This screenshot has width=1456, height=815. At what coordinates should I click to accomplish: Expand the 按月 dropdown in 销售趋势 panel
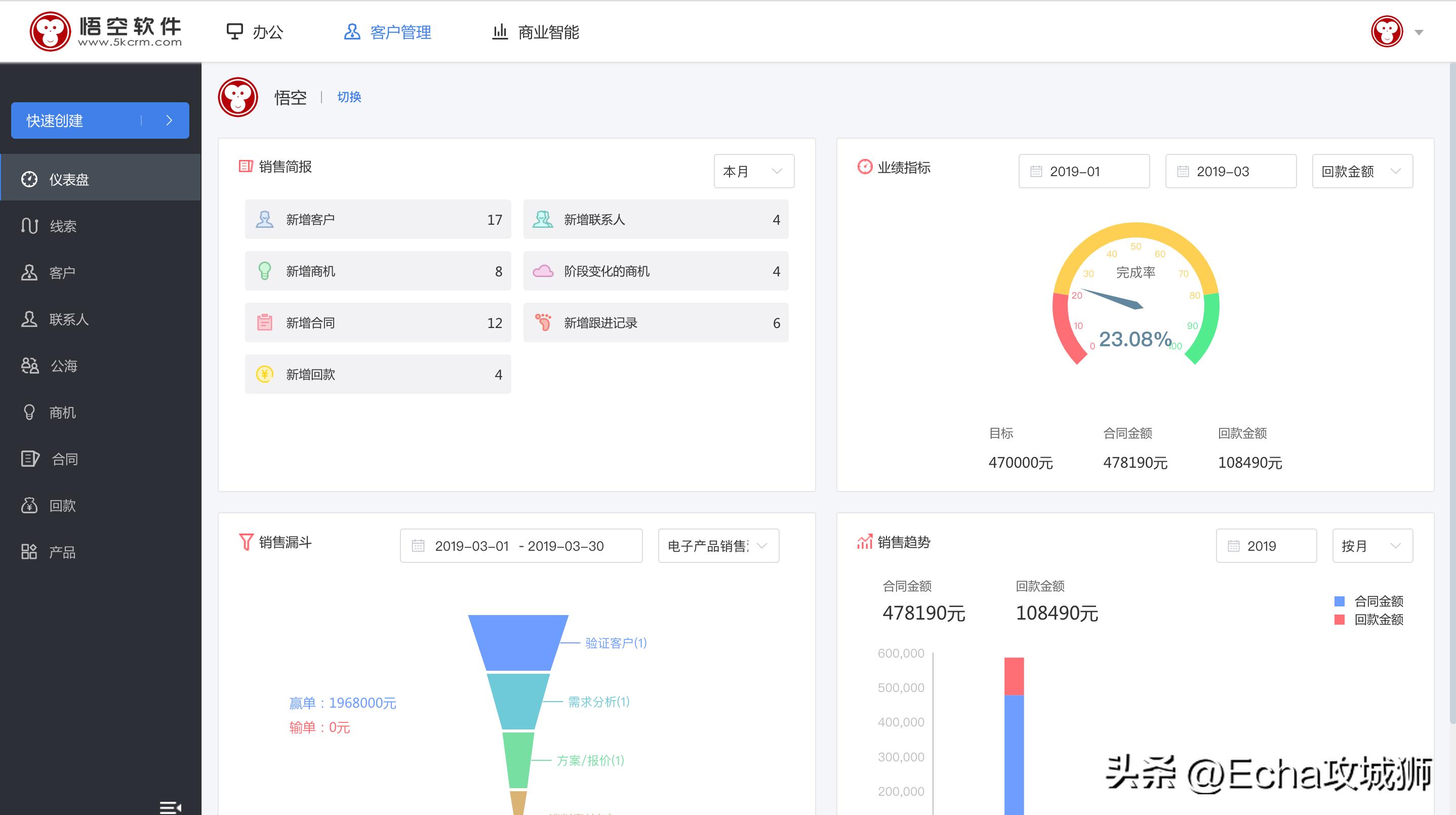(x=1372, y=545)
